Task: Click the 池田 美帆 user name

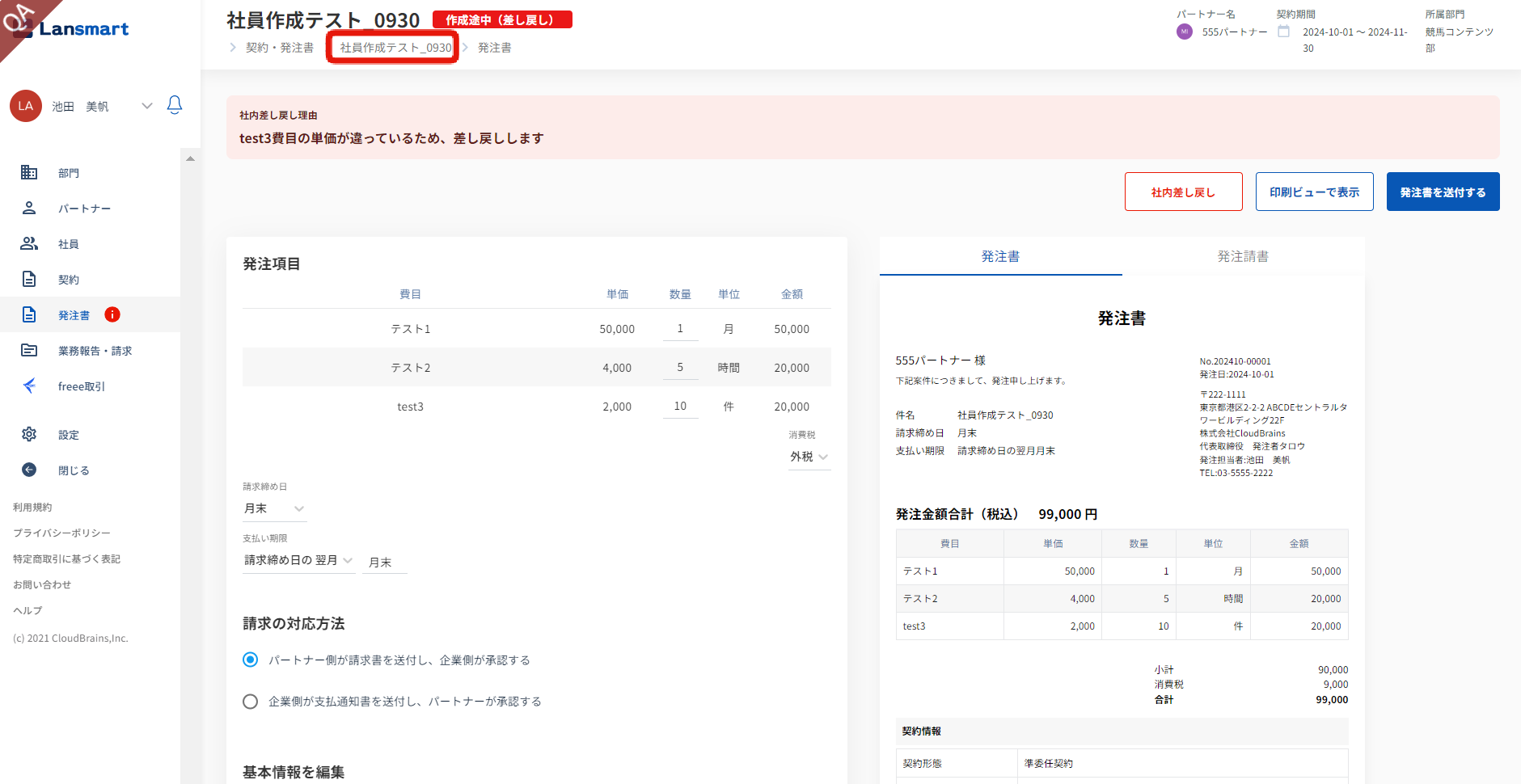Action: click(80, 106)
